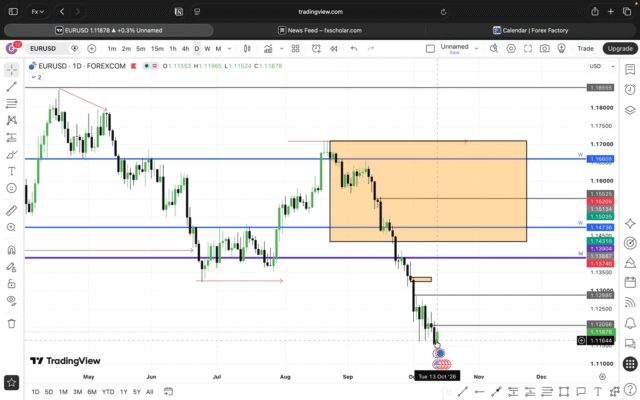Open chart quick search icon
The width and height of the screenshot is (640, 400).
[x=494, y=49]
